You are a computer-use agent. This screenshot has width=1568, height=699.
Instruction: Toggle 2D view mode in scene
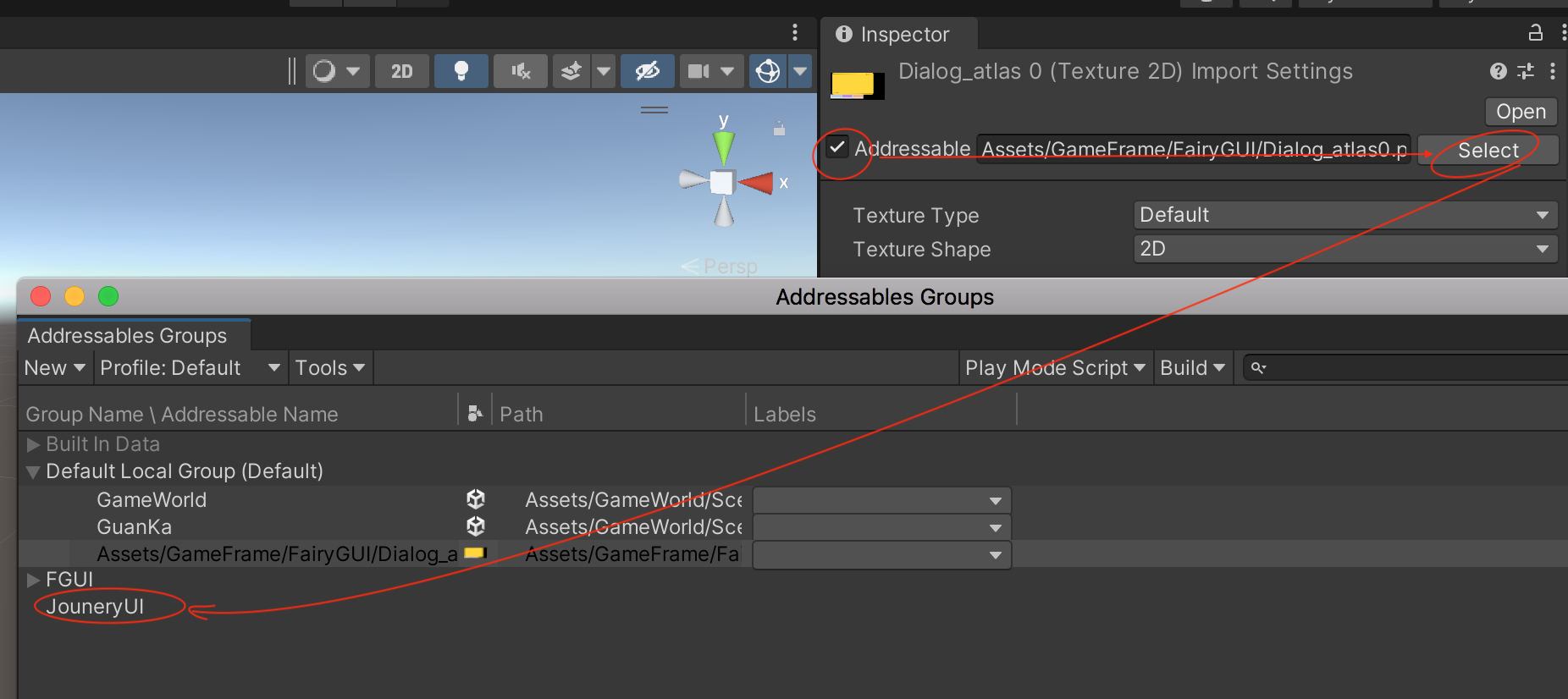pos(401,71)
